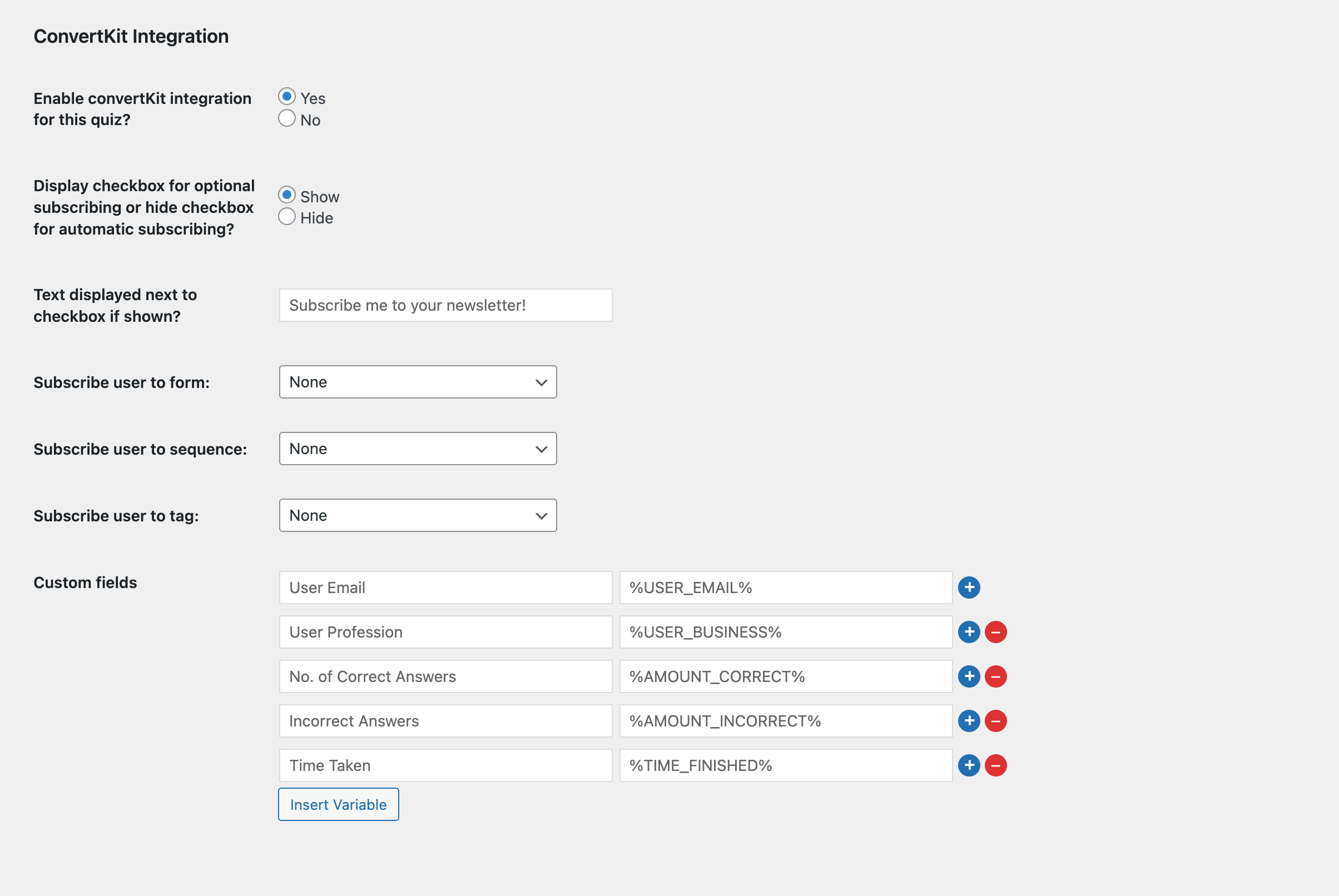Click the User Email name field
Viewport: 1339px width, 896px height.
(445, 588)
